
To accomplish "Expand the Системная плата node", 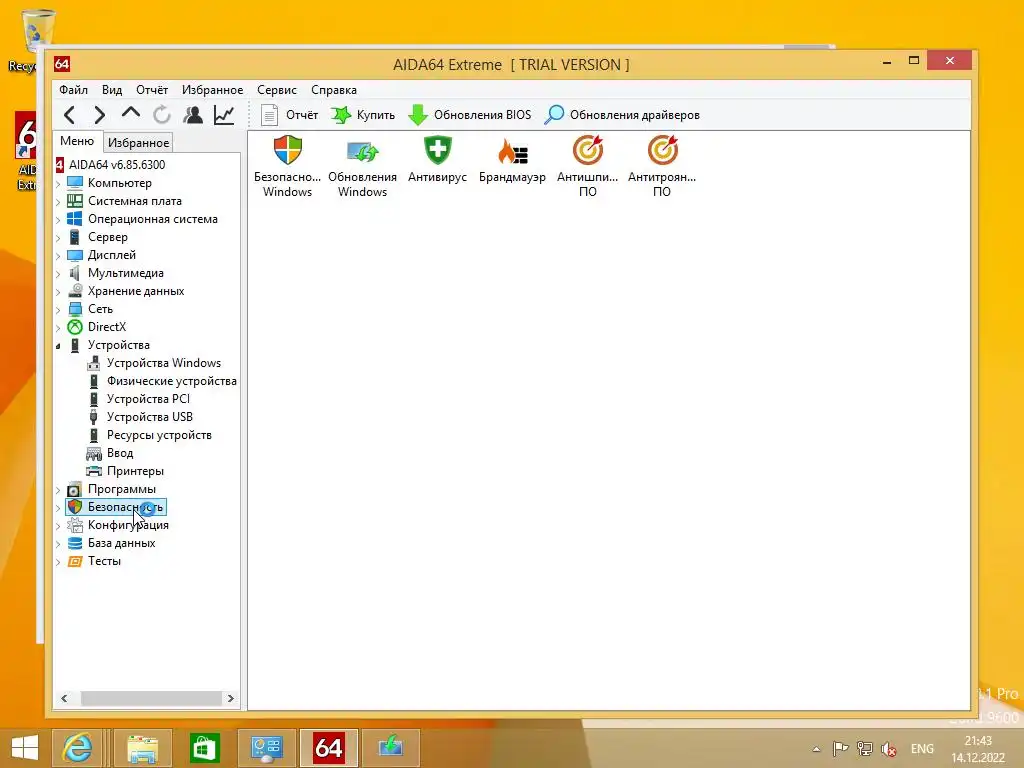I will 58,202.
